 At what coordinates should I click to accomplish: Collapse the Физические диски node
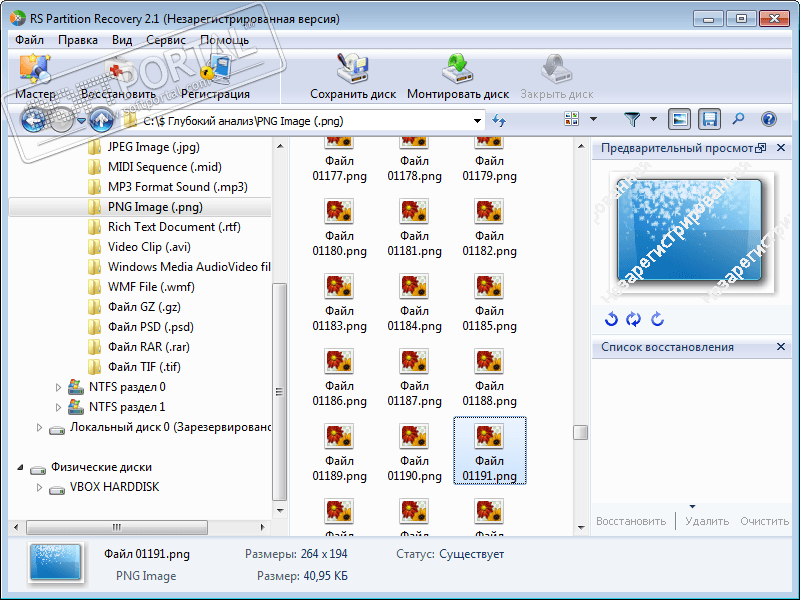click(20, 467)
